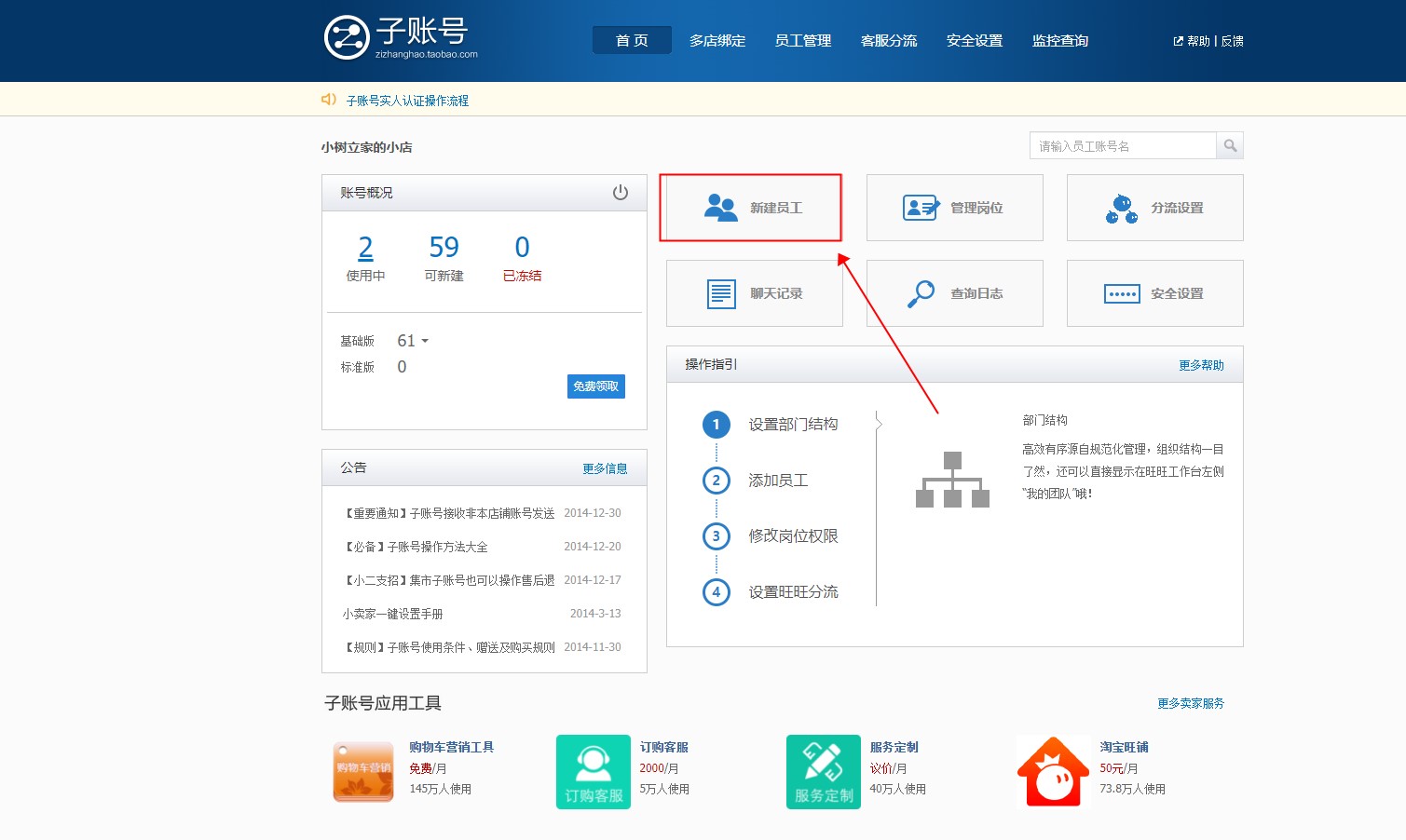Screen dimensions: 1406x840
Task: Open the 更多帮助 link
Action: 1200,365
